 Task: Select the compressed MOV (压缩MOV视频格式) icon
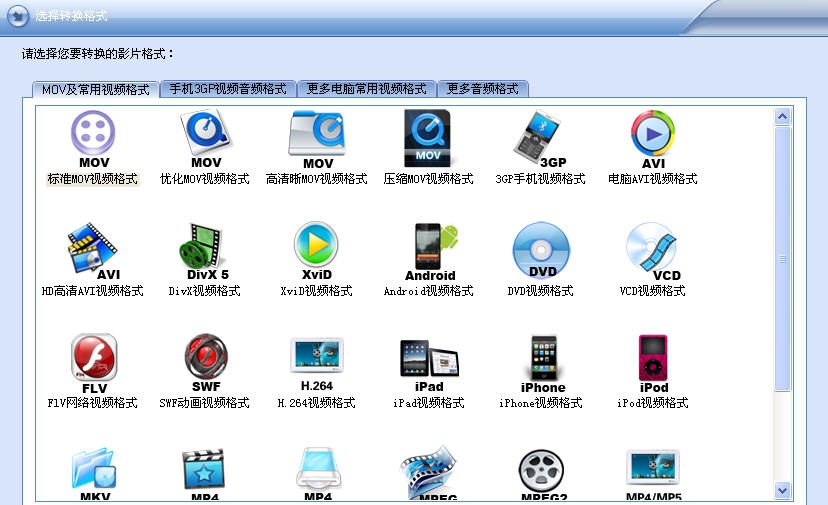pos(428,137)
